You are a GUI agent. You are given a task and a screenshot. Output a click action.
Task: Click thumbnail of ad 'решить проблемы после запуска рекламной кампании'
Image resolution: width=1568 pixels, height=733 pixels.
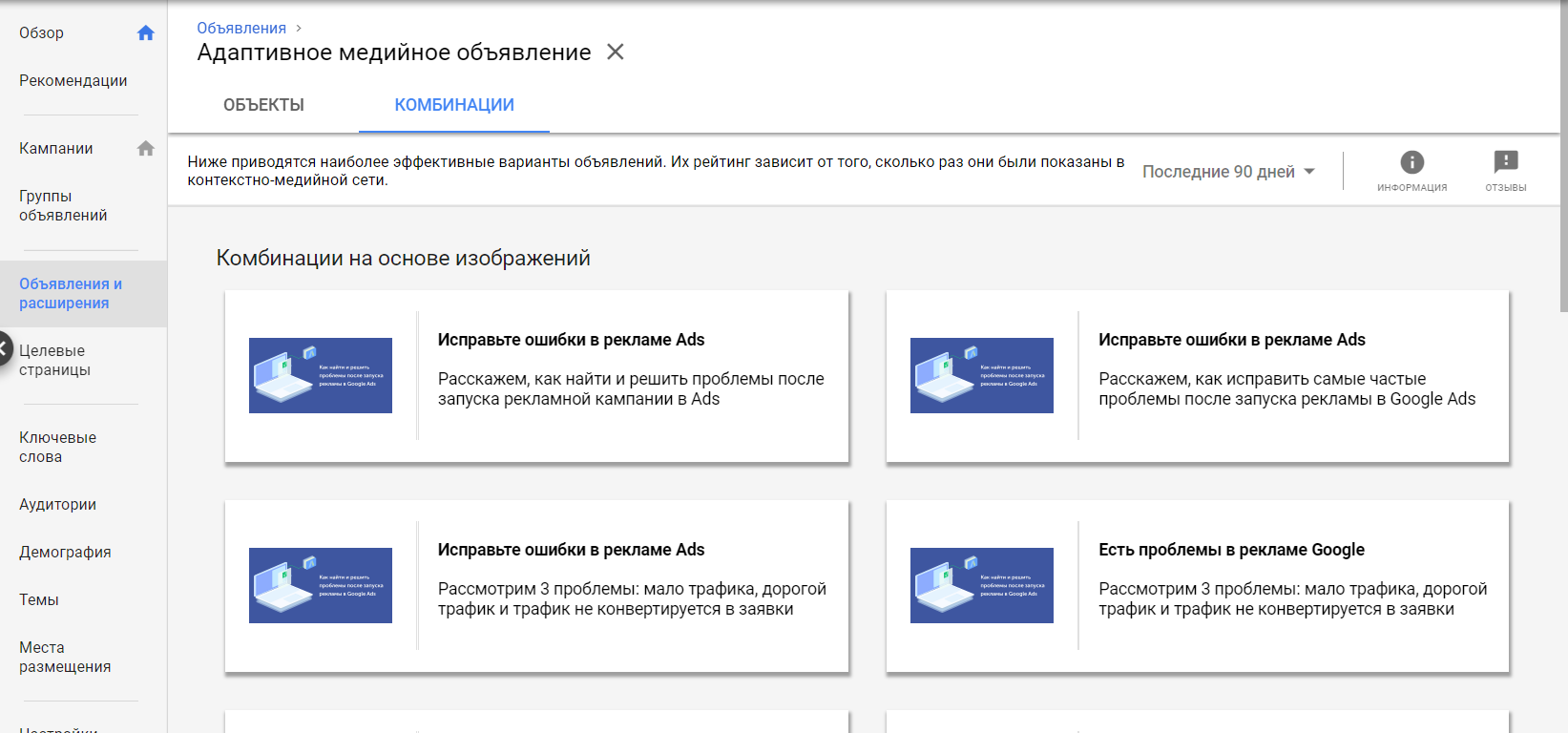pyautogui.click(x=321, y=375)
